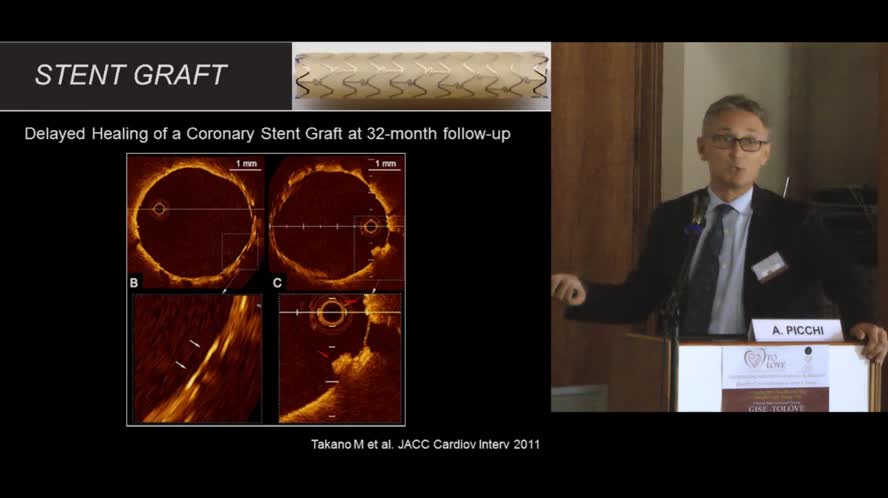Viewport: 888px width, 498px height.
Task: Click the white arrows in lower-left panel
Action: [x=187, y=354]
